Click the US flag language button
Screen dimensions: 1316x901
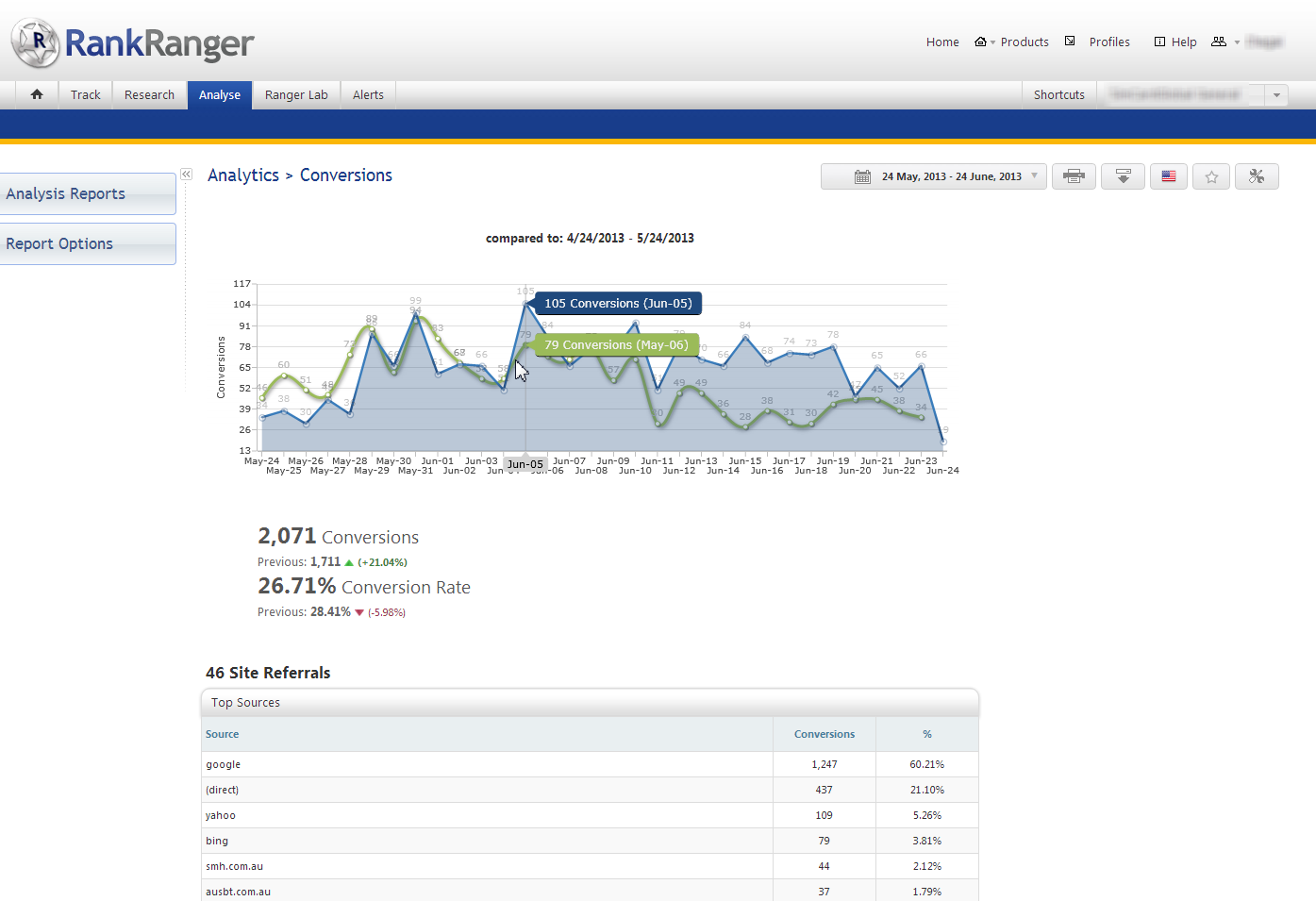[x=1168, y=176]
